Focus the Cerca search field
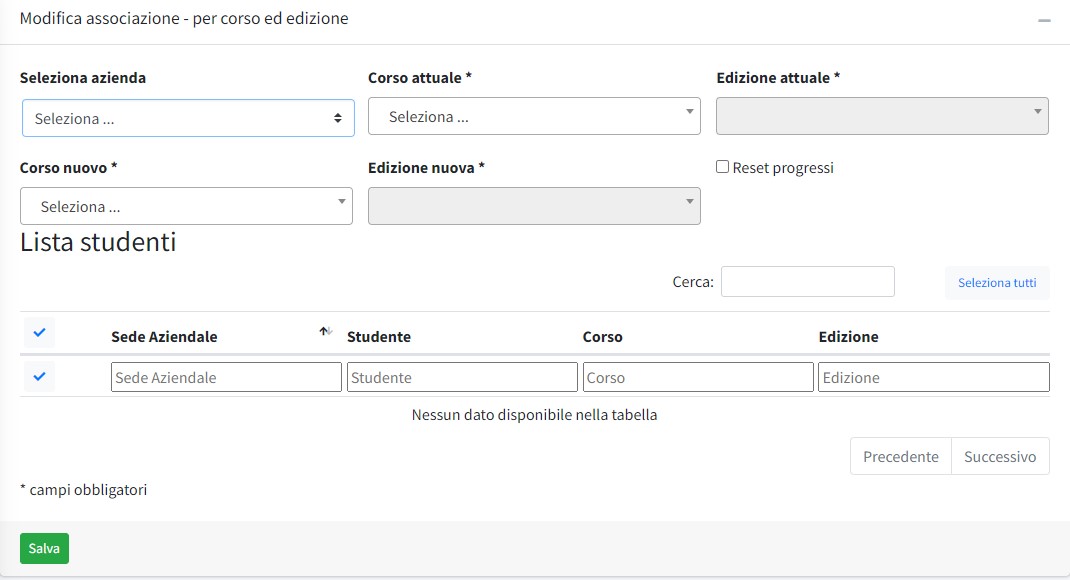This screenshot has width=1070, height=580. click(x=807, y=282)
